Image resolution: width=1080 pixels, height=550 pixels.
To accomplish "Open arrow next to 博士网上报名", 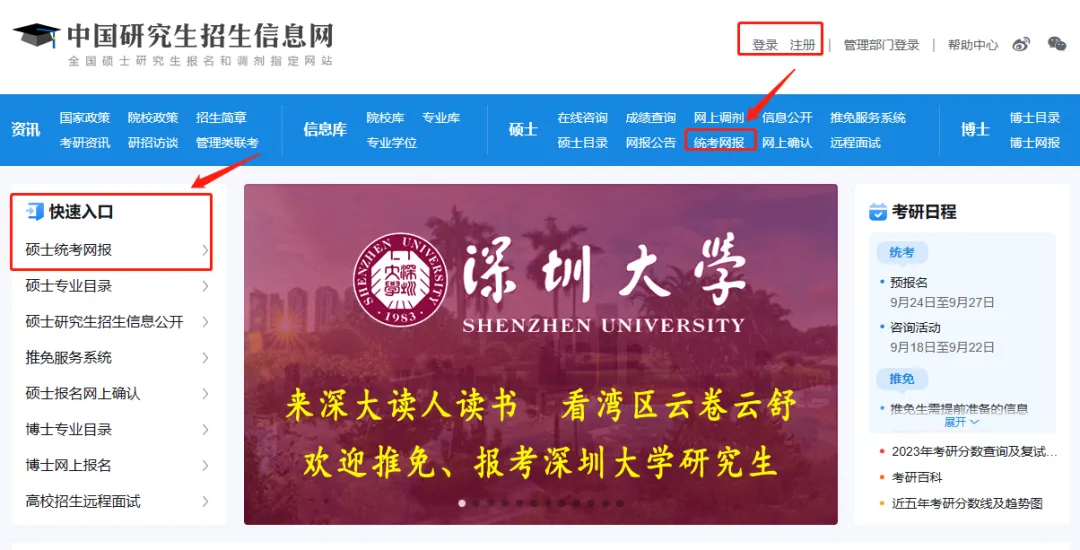I will tap(205, 465).
